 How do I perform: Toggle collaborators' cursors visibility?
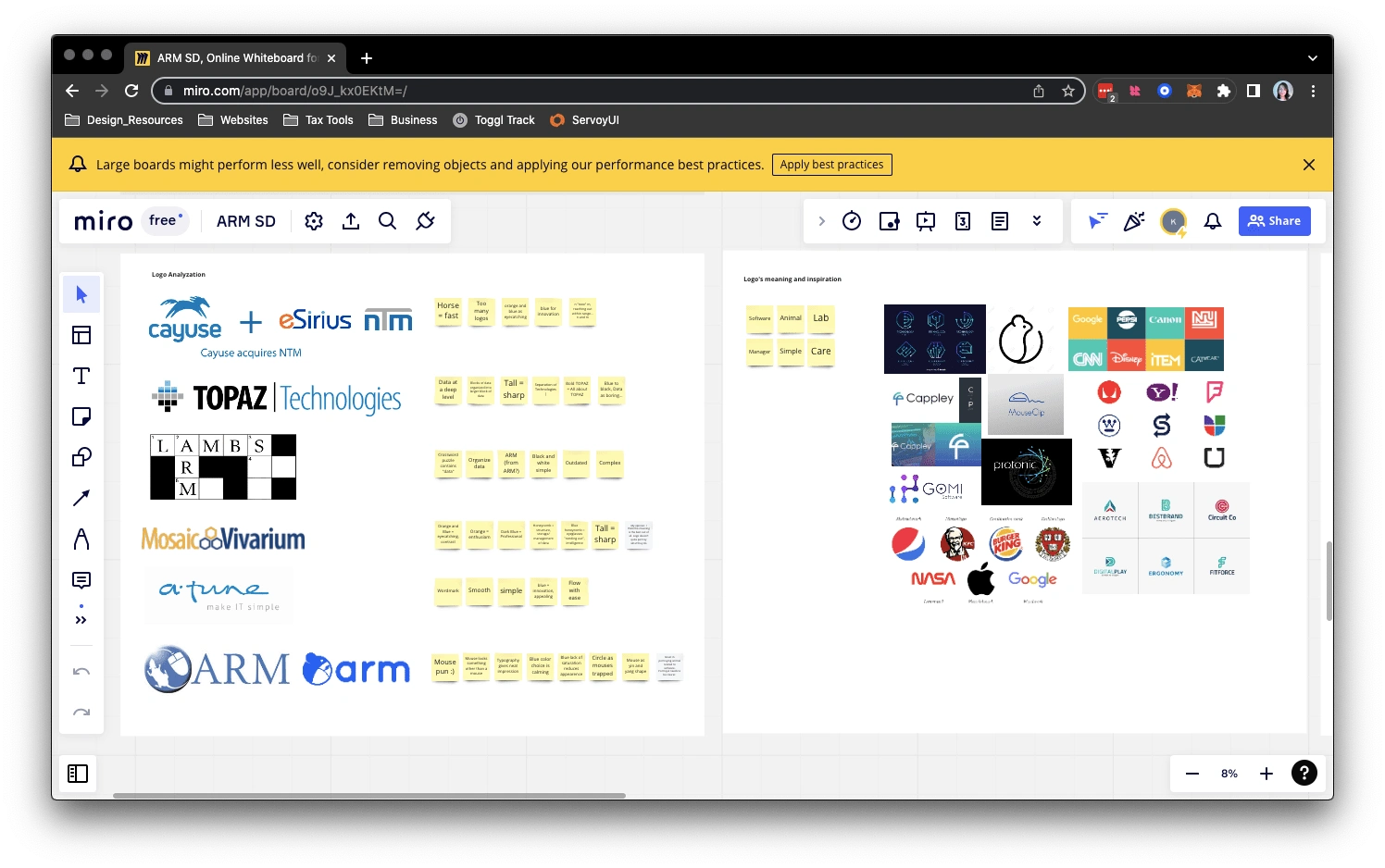1097,221
